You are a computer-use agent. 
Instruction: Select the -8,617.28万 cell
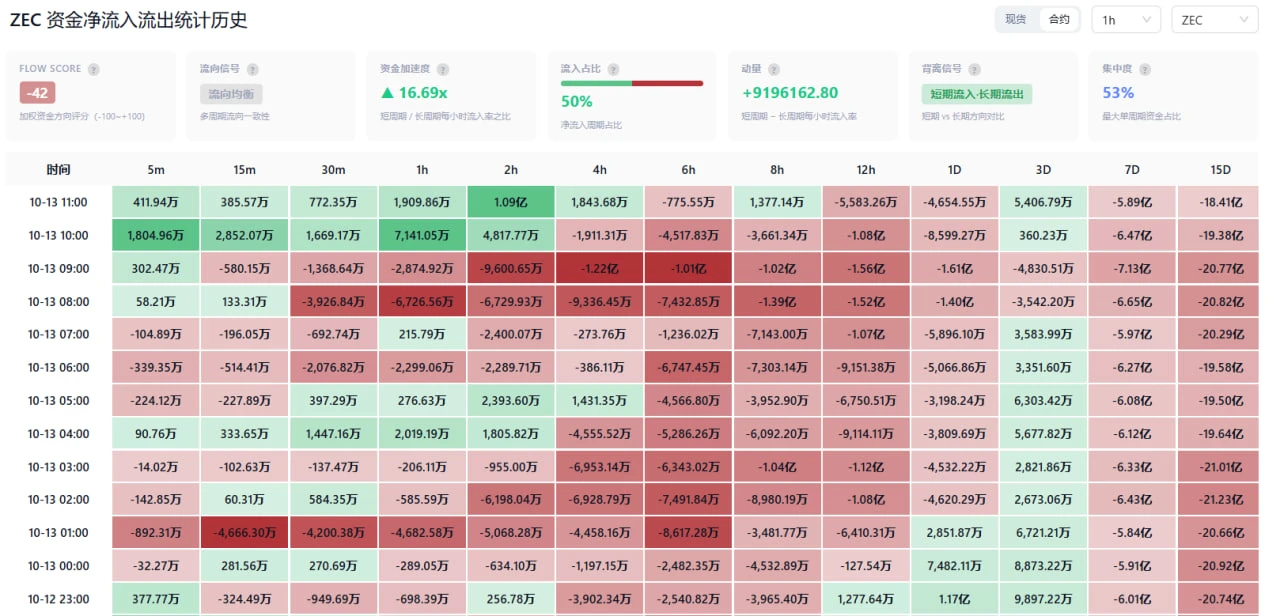pos(689,532)
